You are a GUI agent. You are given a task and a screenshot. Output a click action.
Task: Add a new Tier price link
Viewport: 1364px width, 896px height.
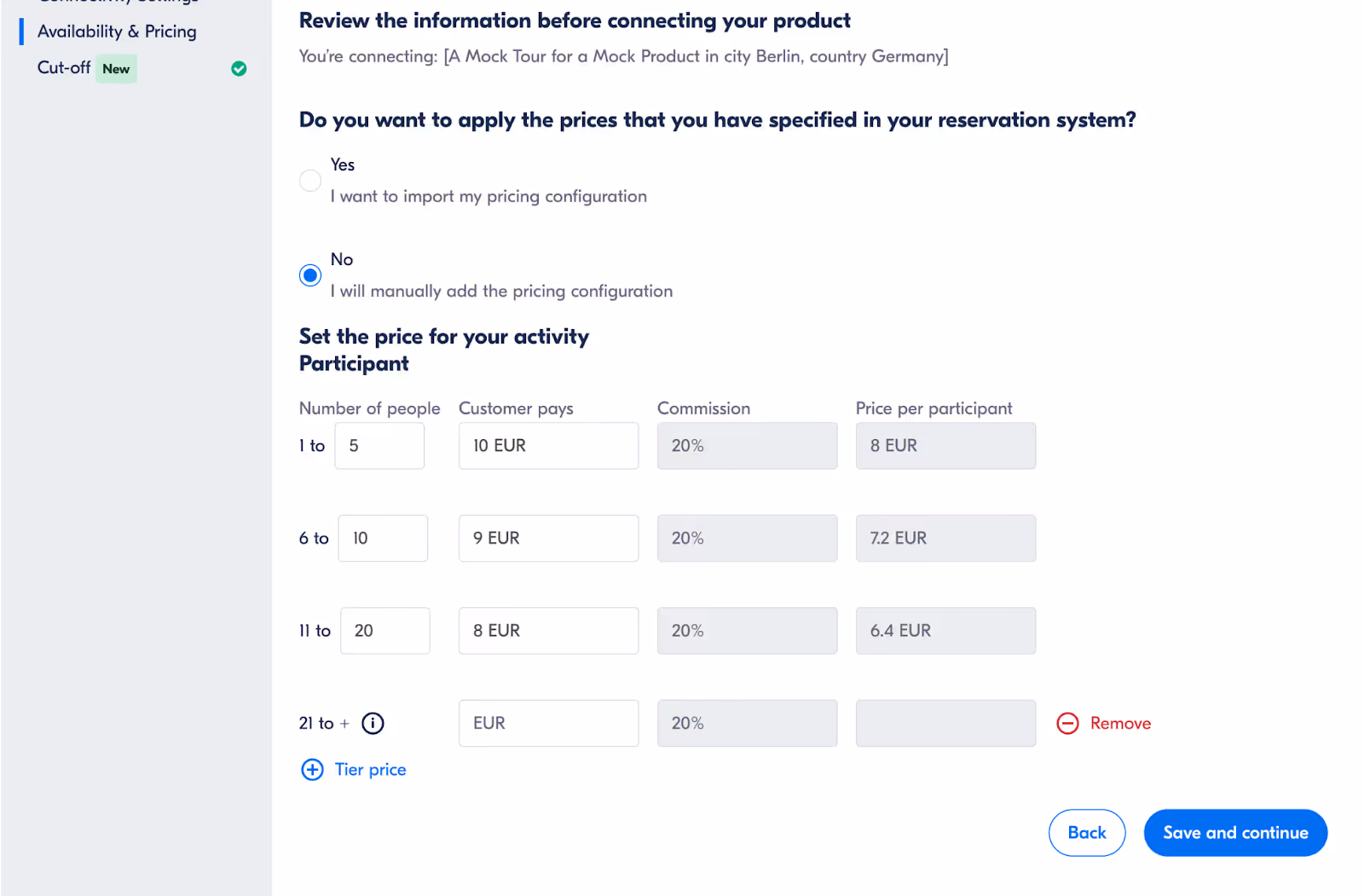pyautogui.click(x=370, y=770)
